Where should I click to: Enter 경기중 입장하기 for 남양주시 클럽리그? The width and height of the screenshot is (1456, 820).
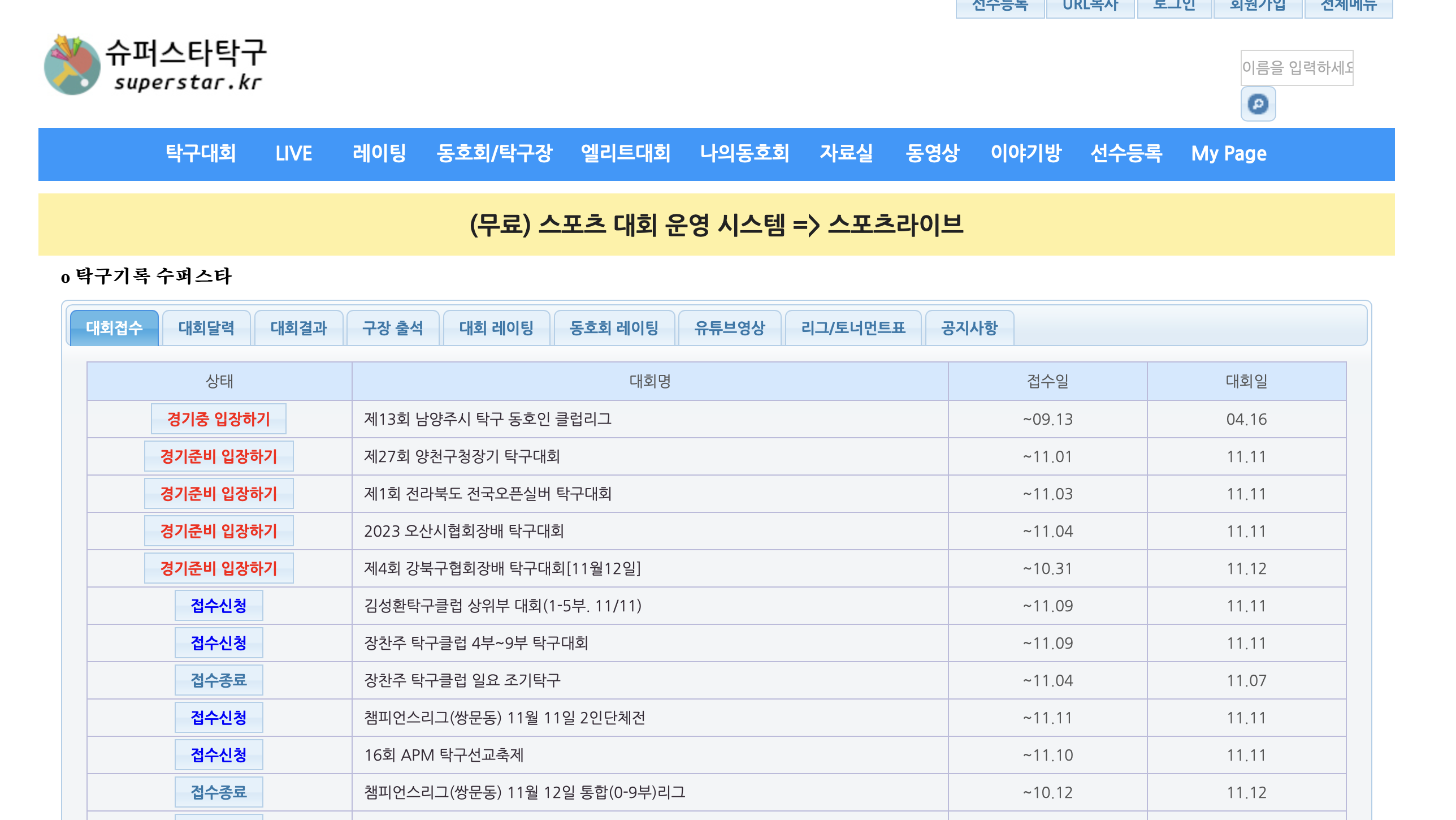[219, 419]
